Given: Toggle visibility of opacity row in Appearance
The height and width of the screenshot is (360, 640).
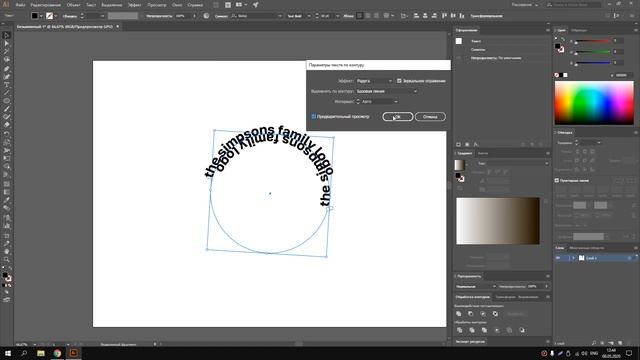Looking at the screenshot, I should pyautogui.click(x=459, y=58).
